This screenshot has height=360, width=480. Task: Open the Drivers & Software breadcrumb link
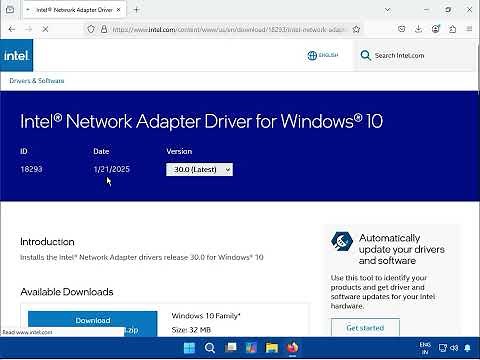pos(37,81)
